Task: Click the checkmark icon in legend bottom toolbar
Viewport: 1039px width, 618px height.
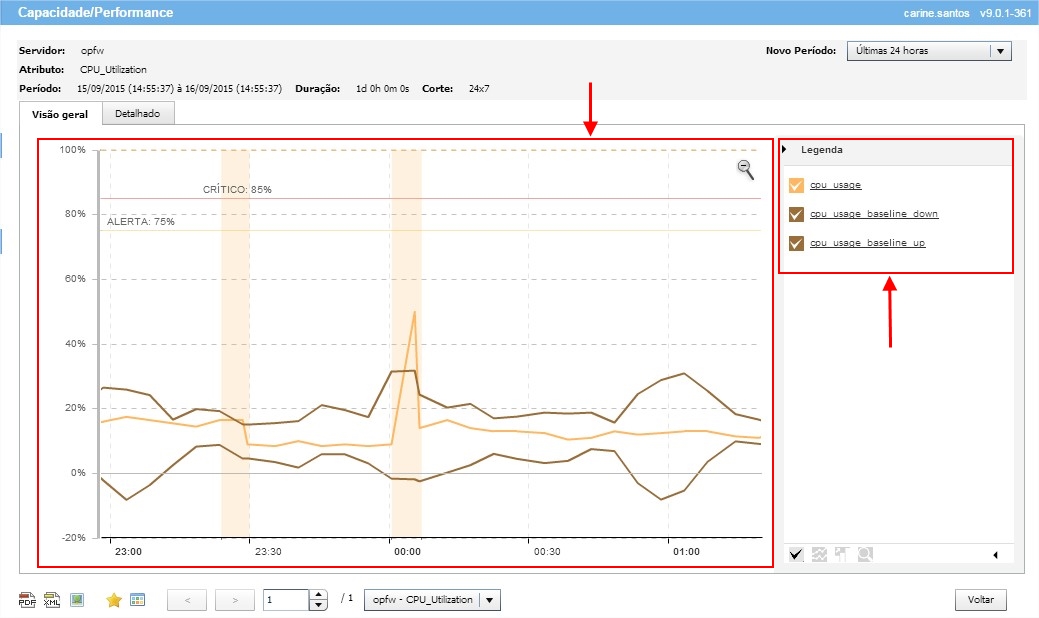Action: (796, 554)
